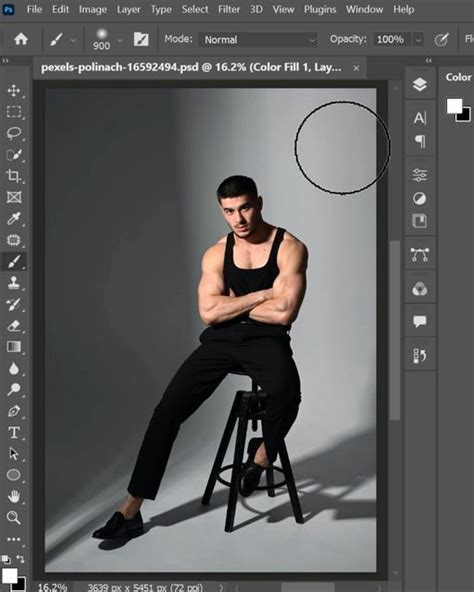This screenshot has width=474, height=592.
Task: Open the Brush Preset picker arrow
Action: (x=120, y=40)
